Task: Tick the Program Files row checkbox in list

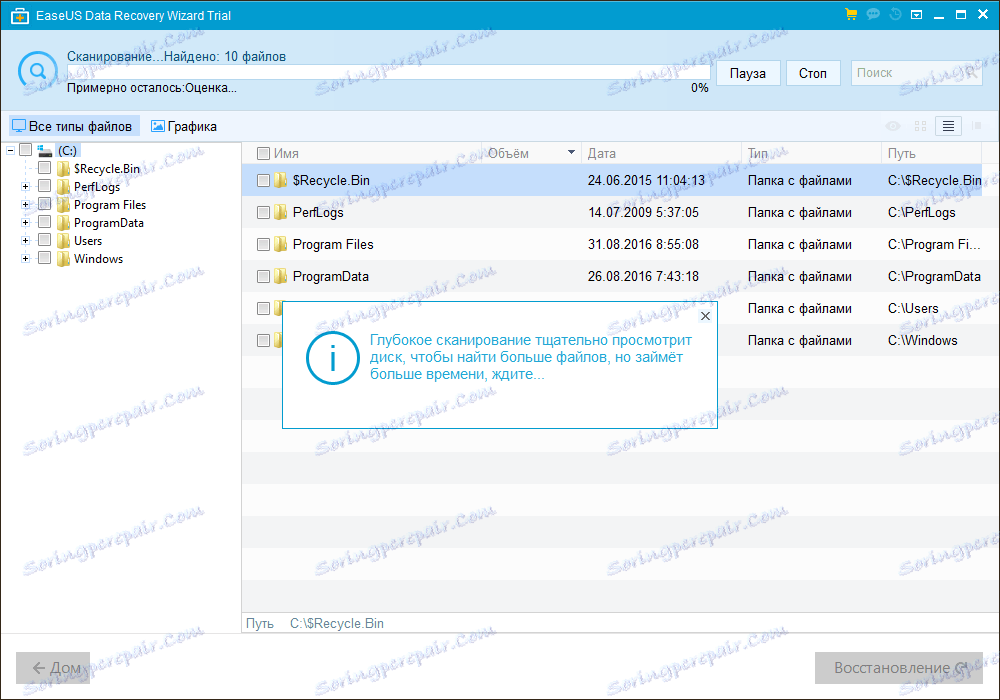Action: (x=263, y=244)
